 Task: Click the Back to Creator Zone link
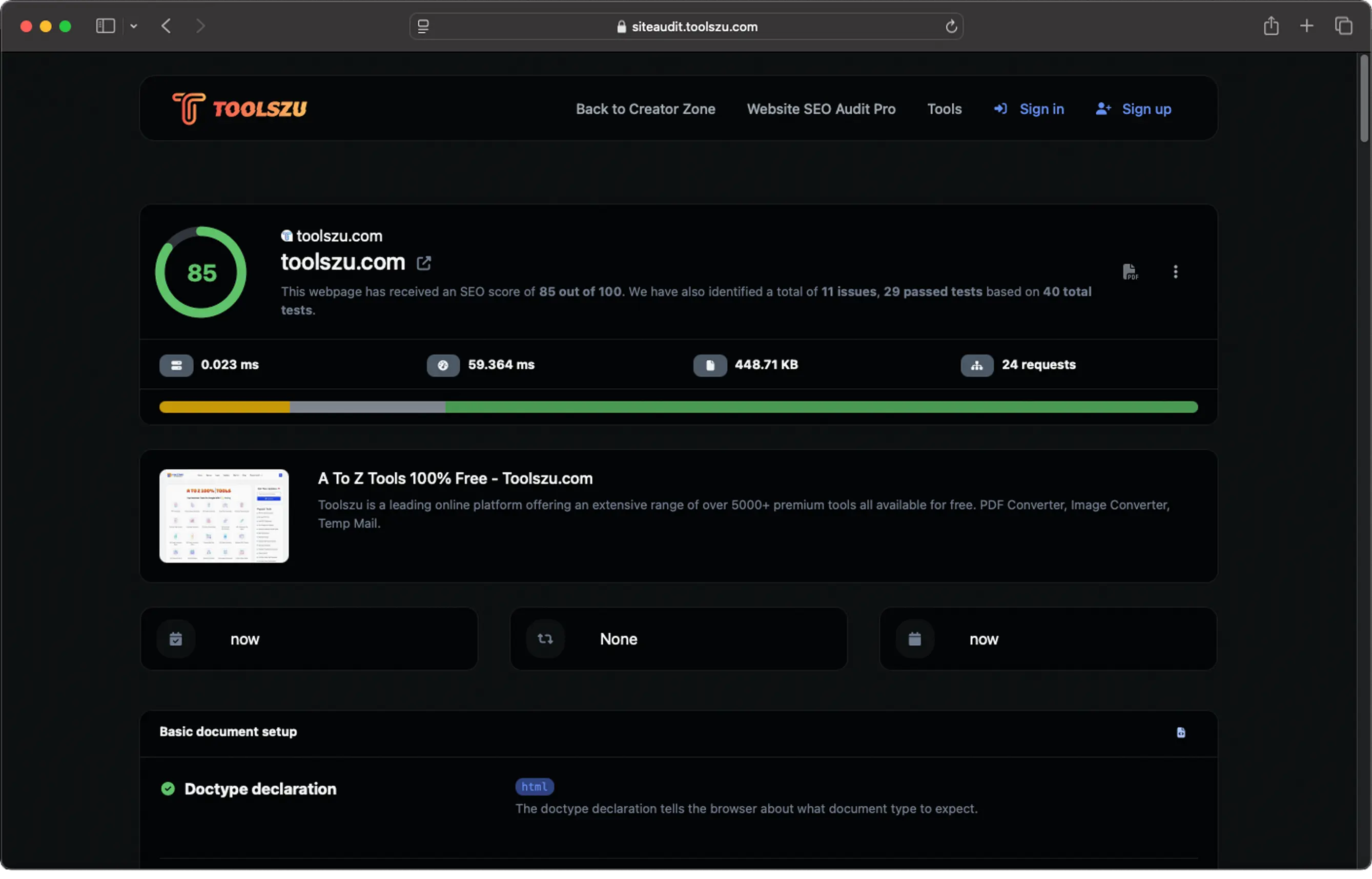646,107
